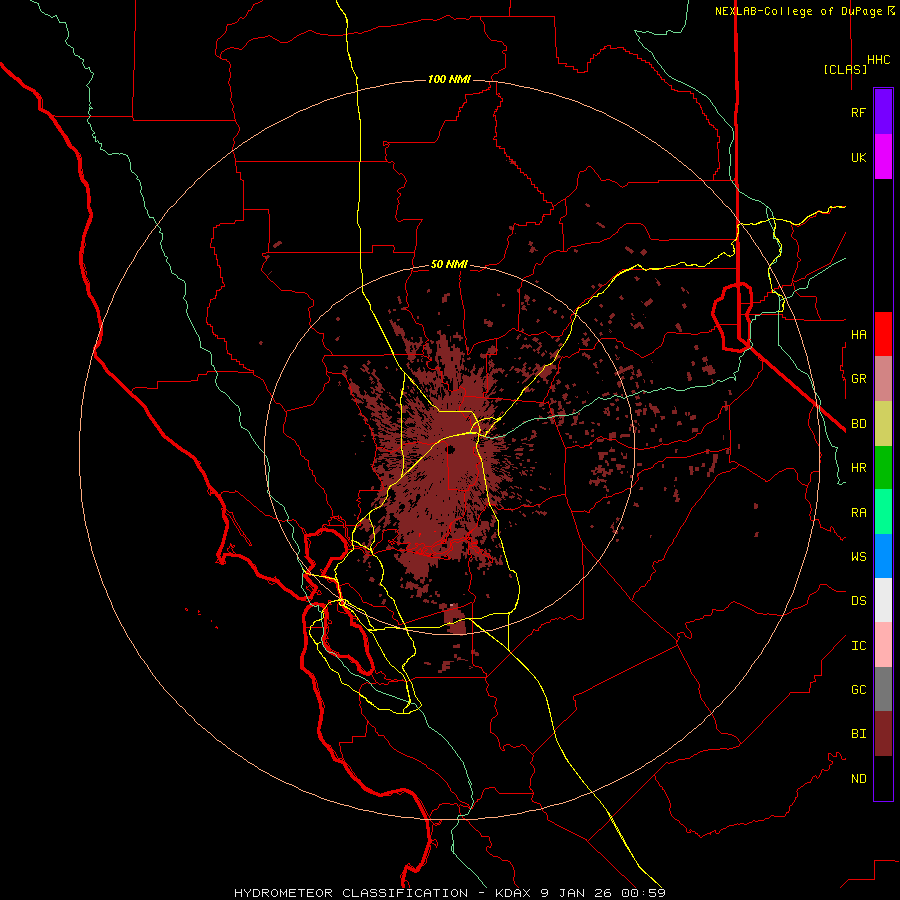Image resolution: width=900 pixels, height=900 pixels.
Task: Click the HR green legend swatch
Action: click(x=883, y=468)
